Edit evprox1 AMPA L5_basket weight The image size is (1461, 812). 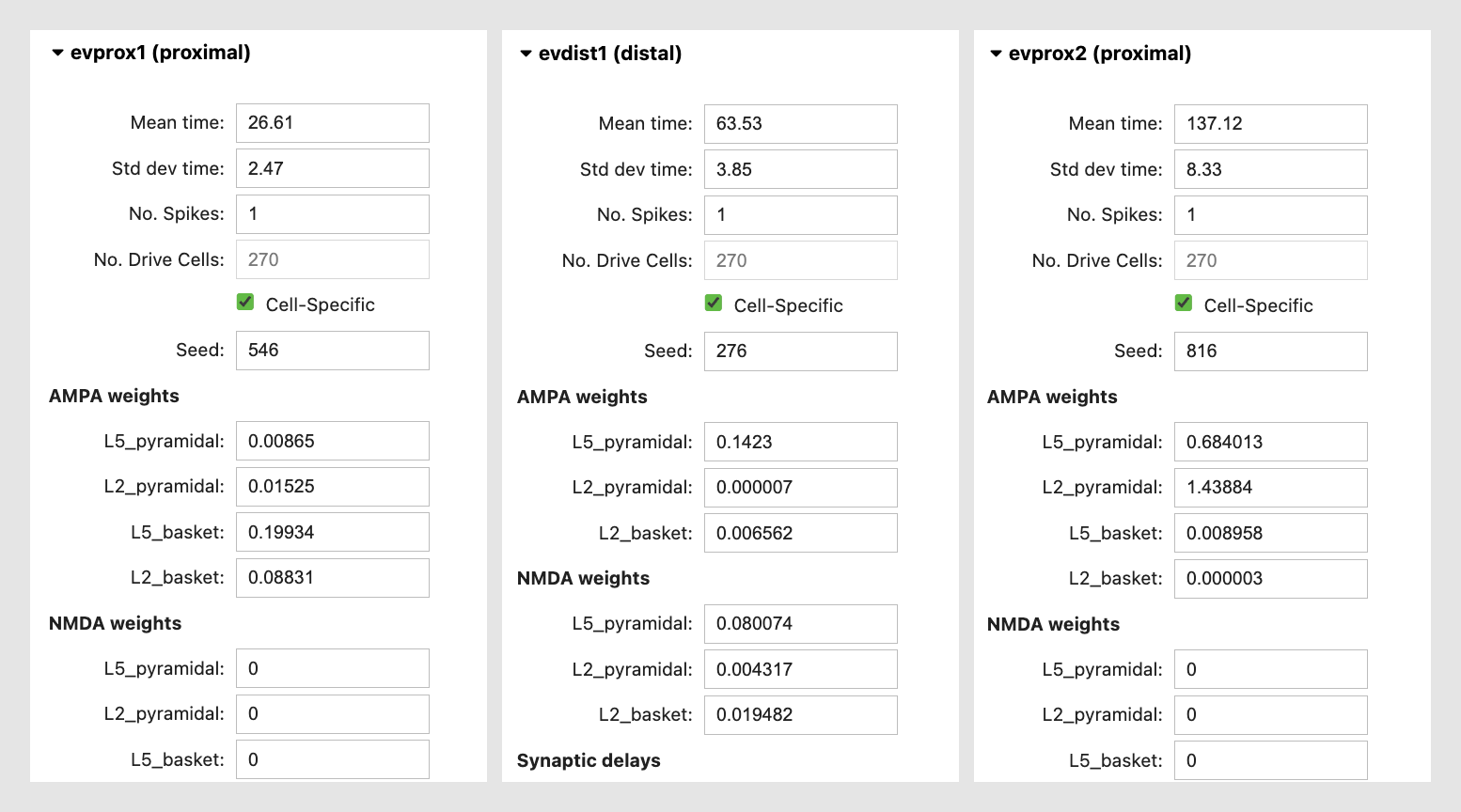click(332, 533)
